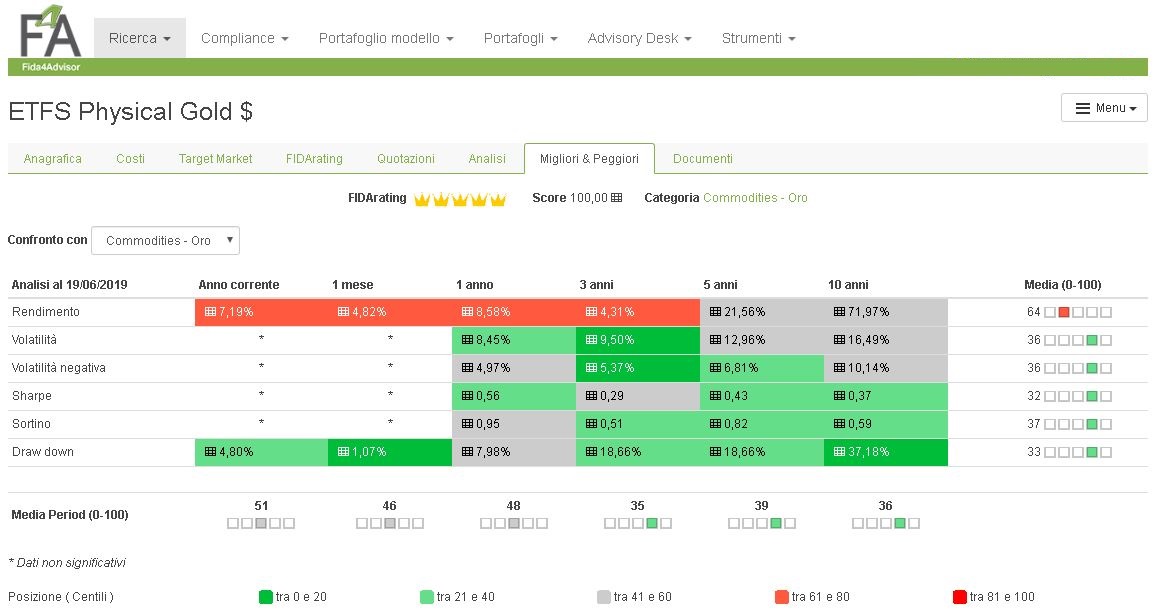The image size is (1158, 613).
Task: Open the Ricerca dropdown menu
Action: 140,38
